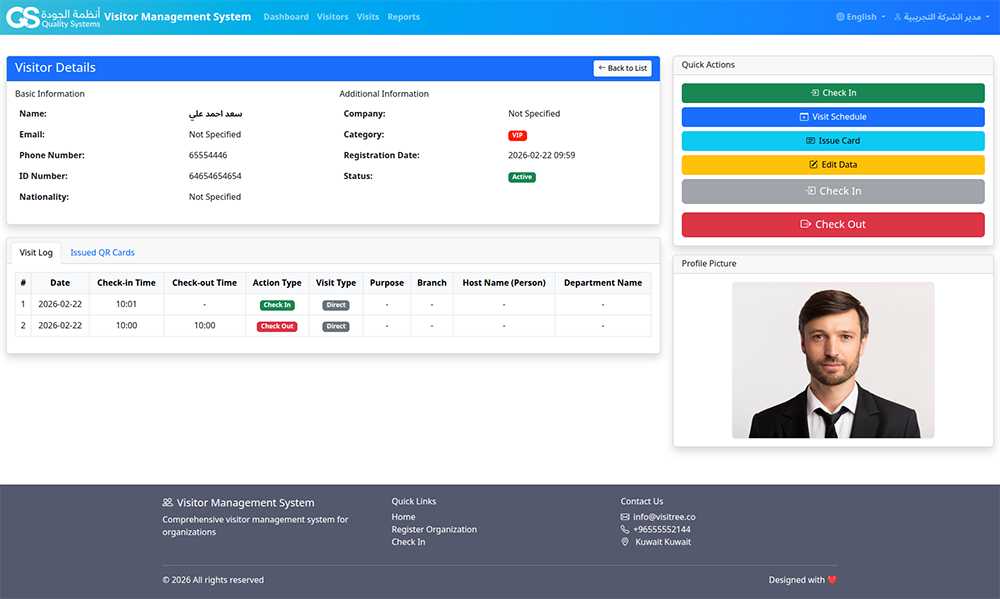Click the location pin icon near Kuwait Kuwait

coord(625,542)
